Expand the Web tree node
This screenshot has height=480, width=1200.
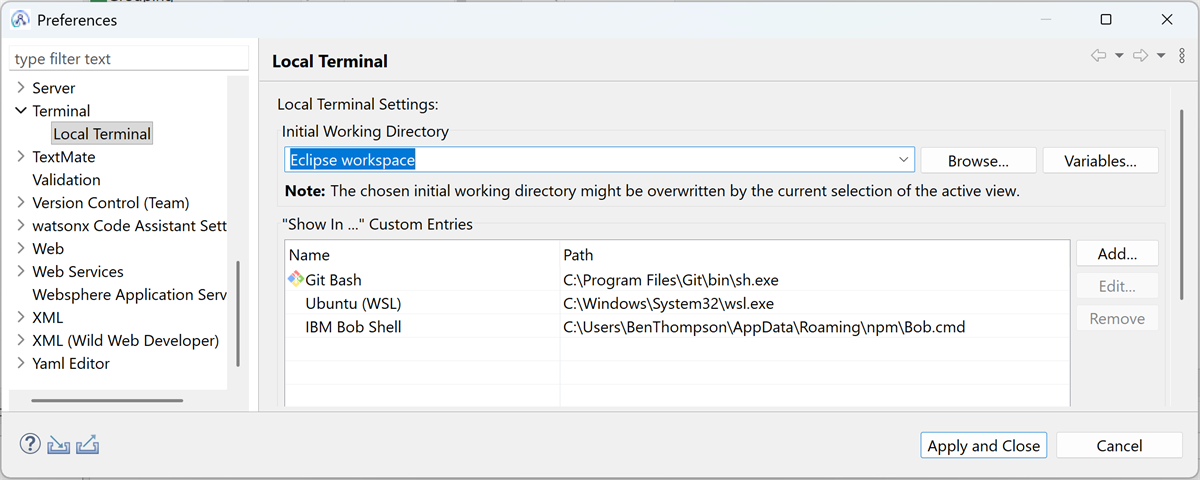tap(21, 249)
